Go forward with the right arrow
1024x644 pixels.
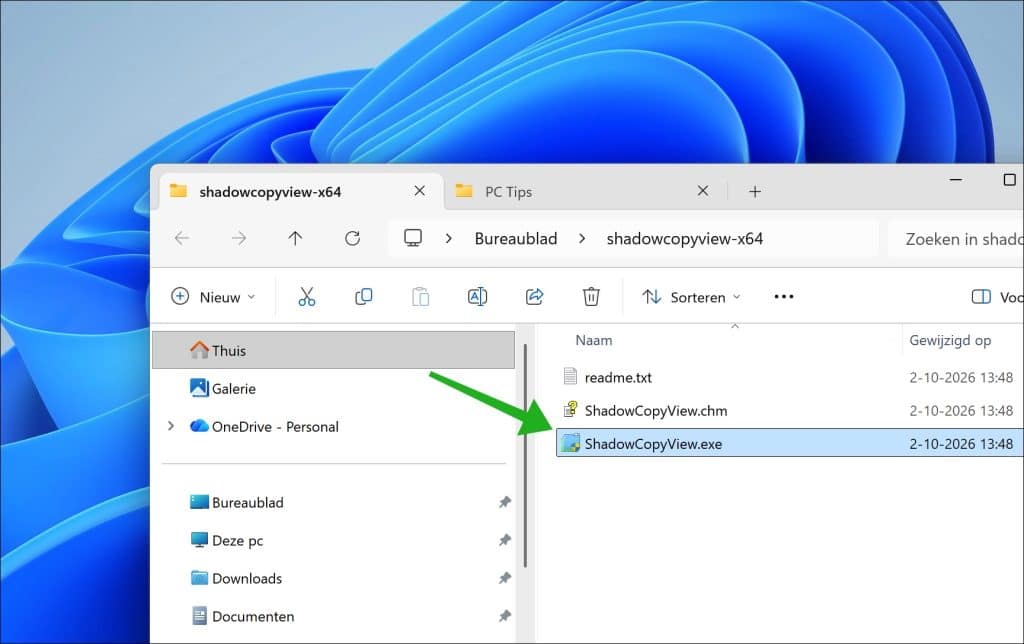coord(239,238)
